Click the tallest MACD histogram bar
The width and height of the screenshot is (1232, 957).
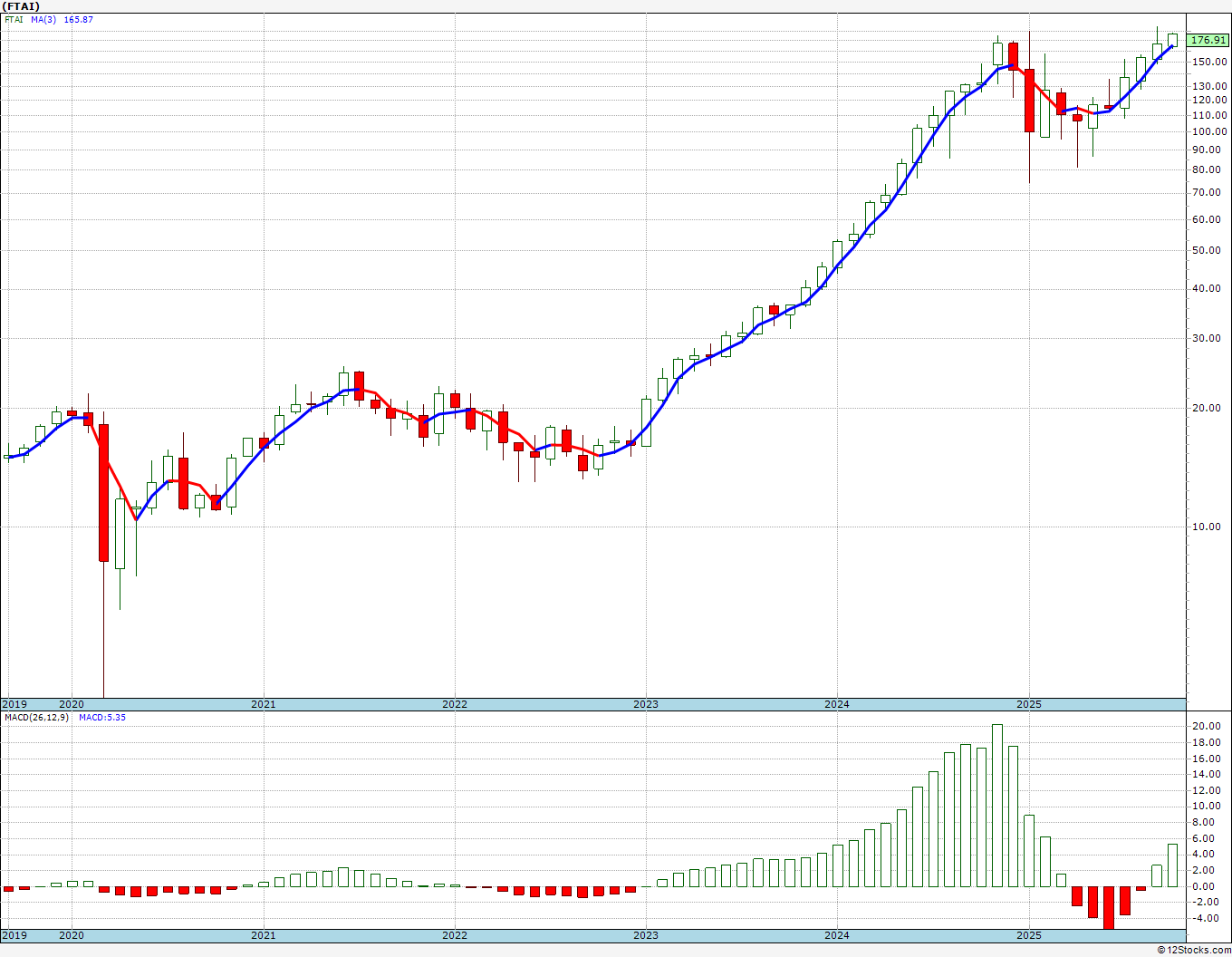pos(997,805)
